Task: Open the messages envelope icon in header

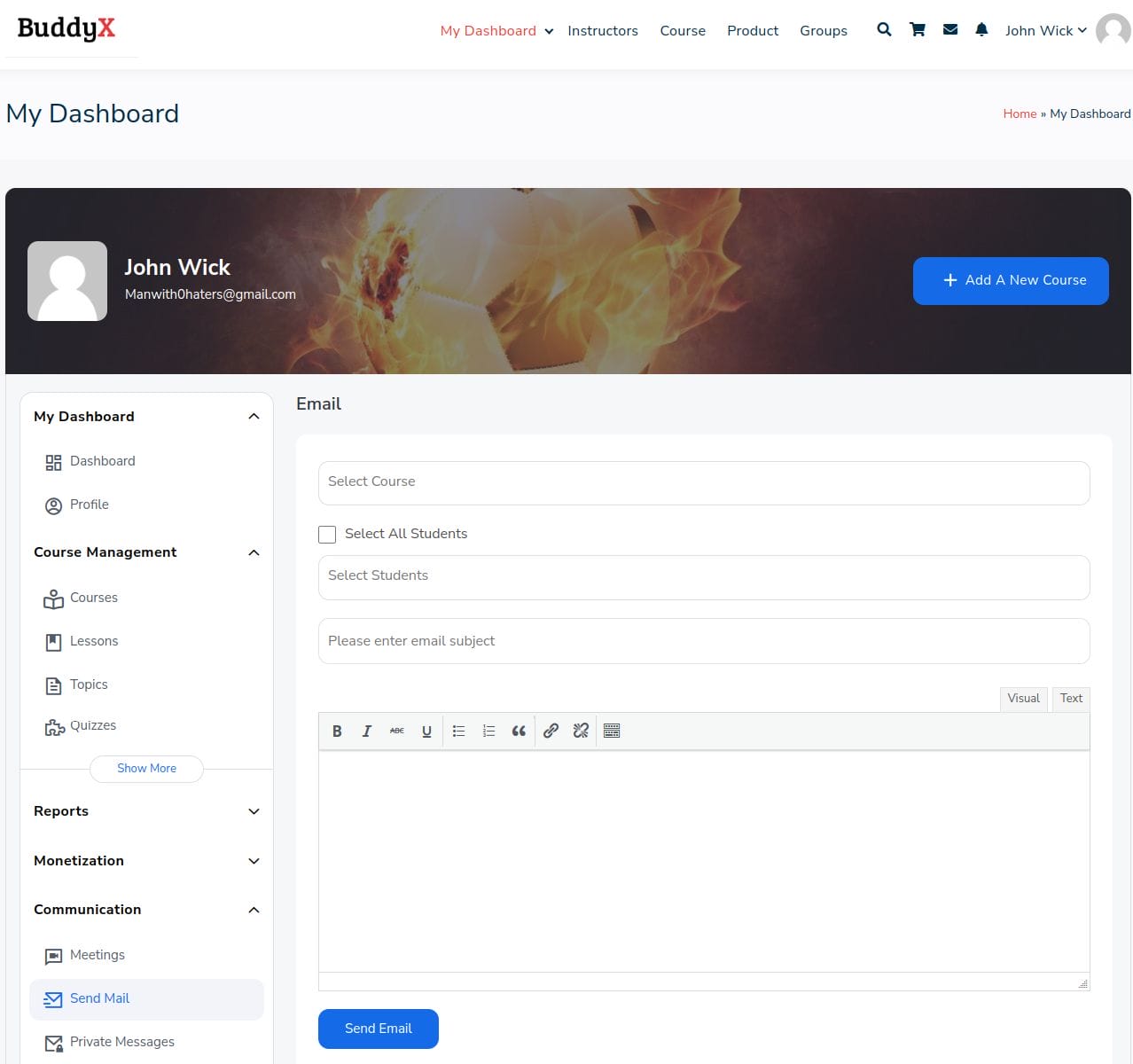Action: [950, 30]
